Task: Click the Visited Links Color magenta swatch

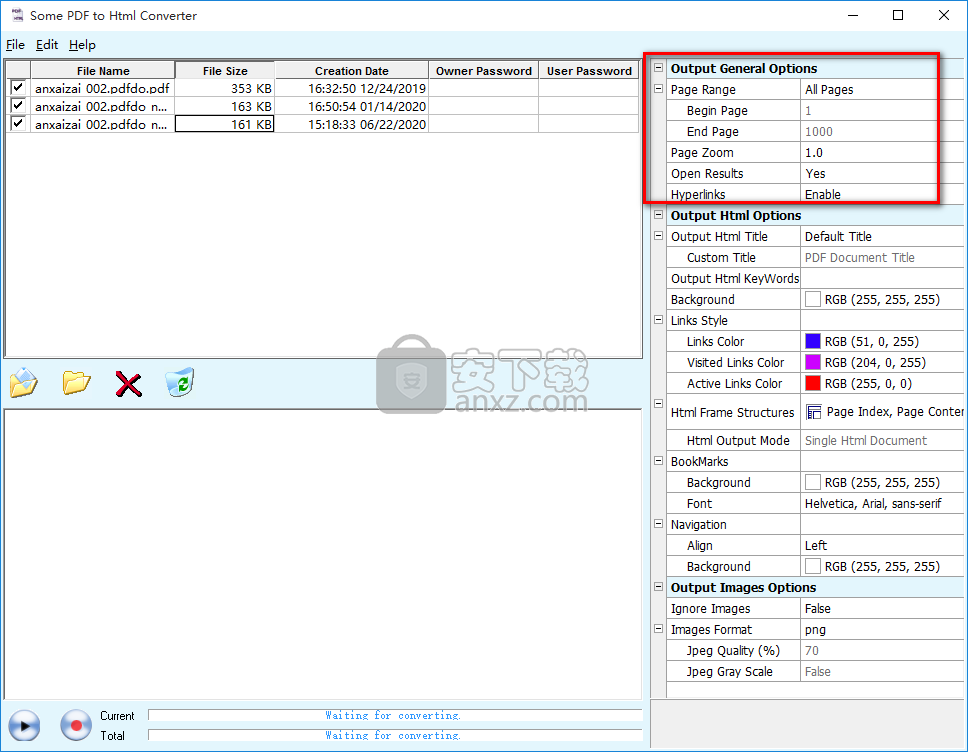Action: [813, 362]
